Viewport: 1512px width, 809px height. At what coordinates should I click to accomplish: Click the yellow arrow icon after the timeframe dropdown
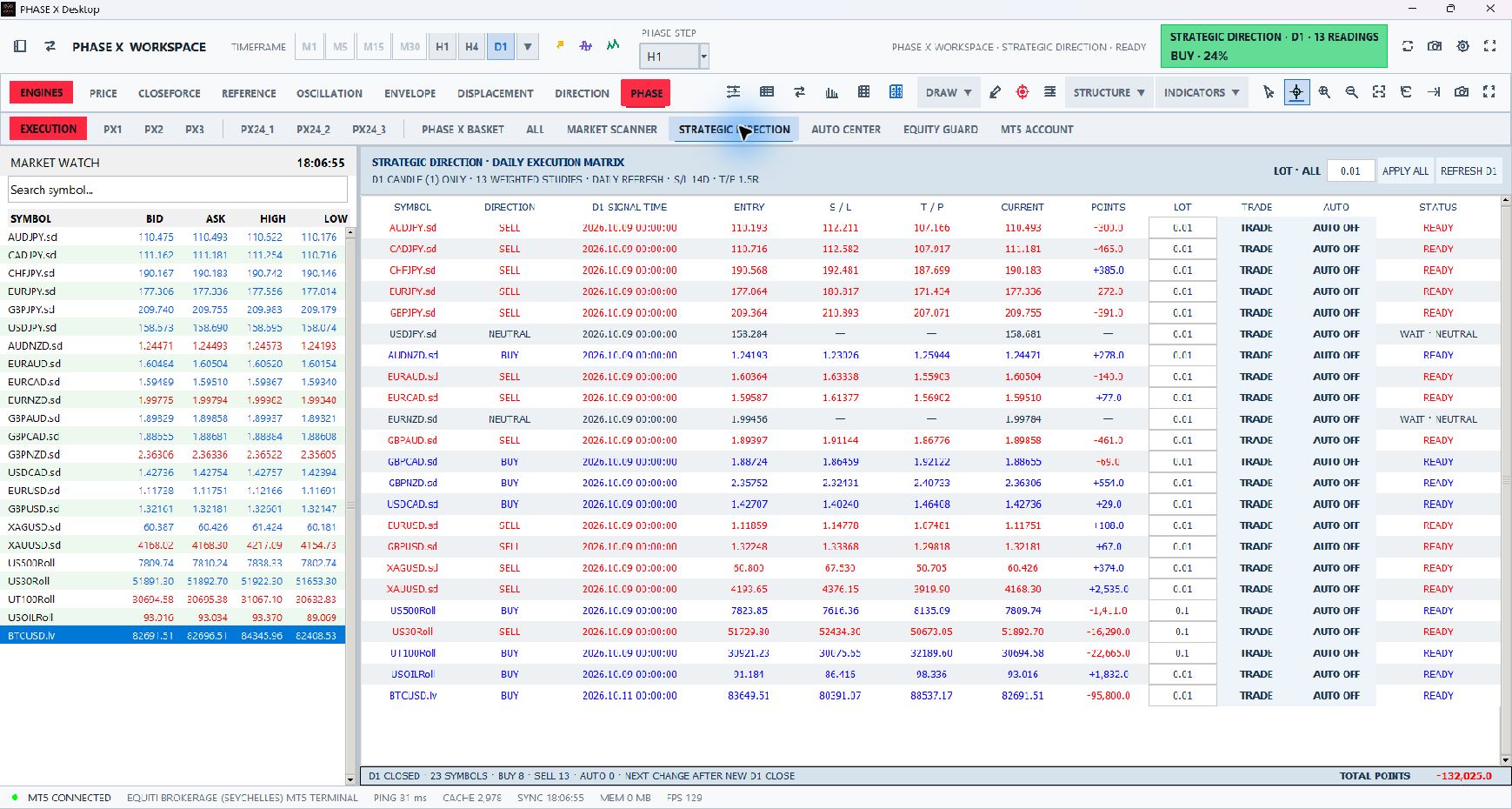click(x=560, y=45)
